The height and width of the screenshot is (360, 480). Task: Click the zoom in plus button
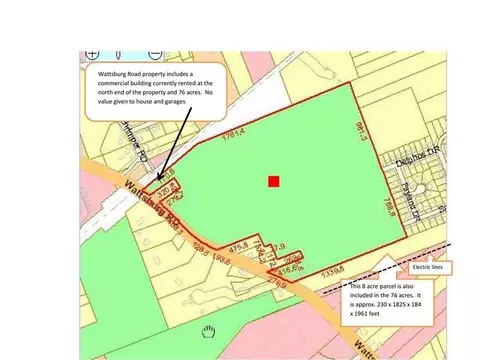tap(92, 54)
